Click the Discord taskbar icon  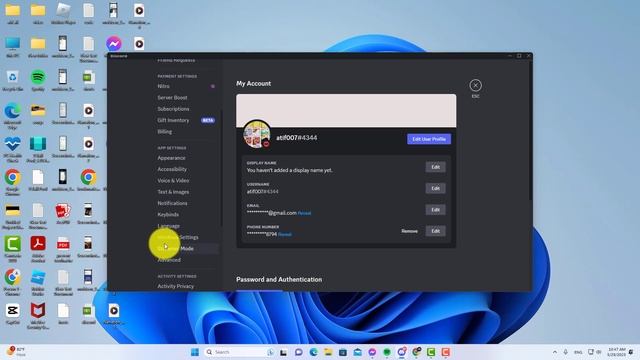click(x=402, y=352)
